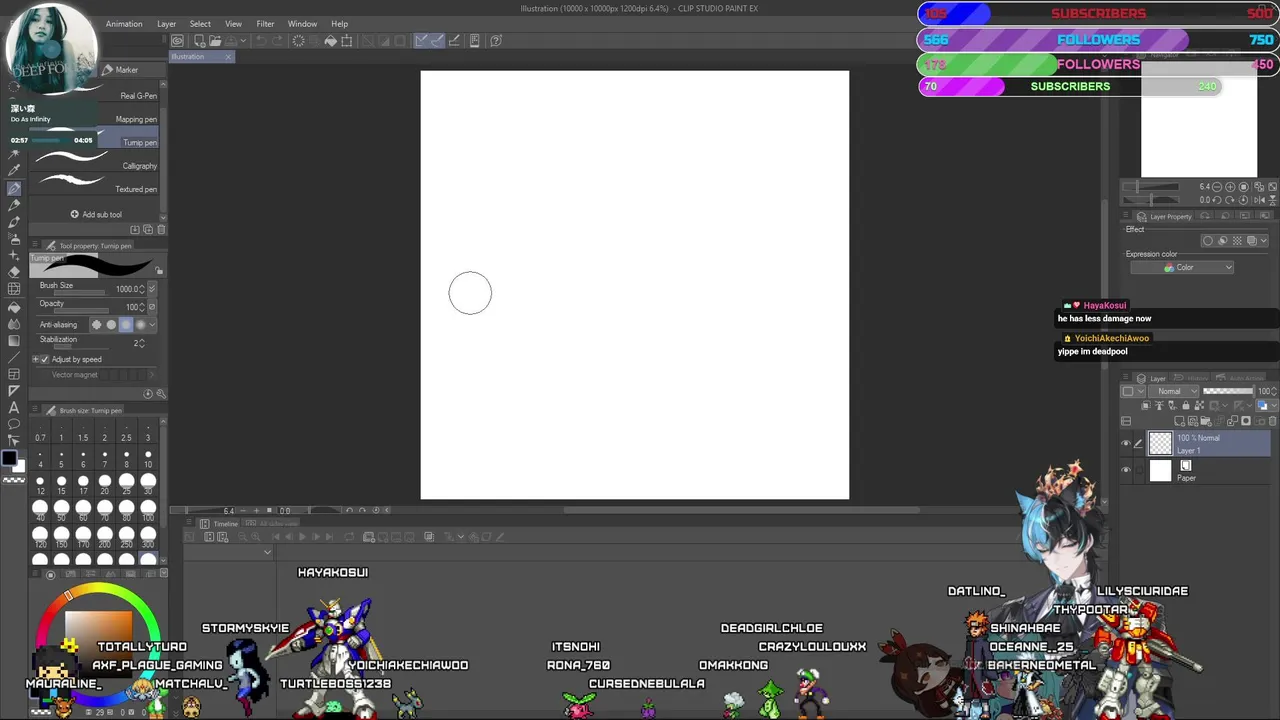Open sub tool detail wrench icon
This screenshot has width=1280, height=720.
pos(161,394)
